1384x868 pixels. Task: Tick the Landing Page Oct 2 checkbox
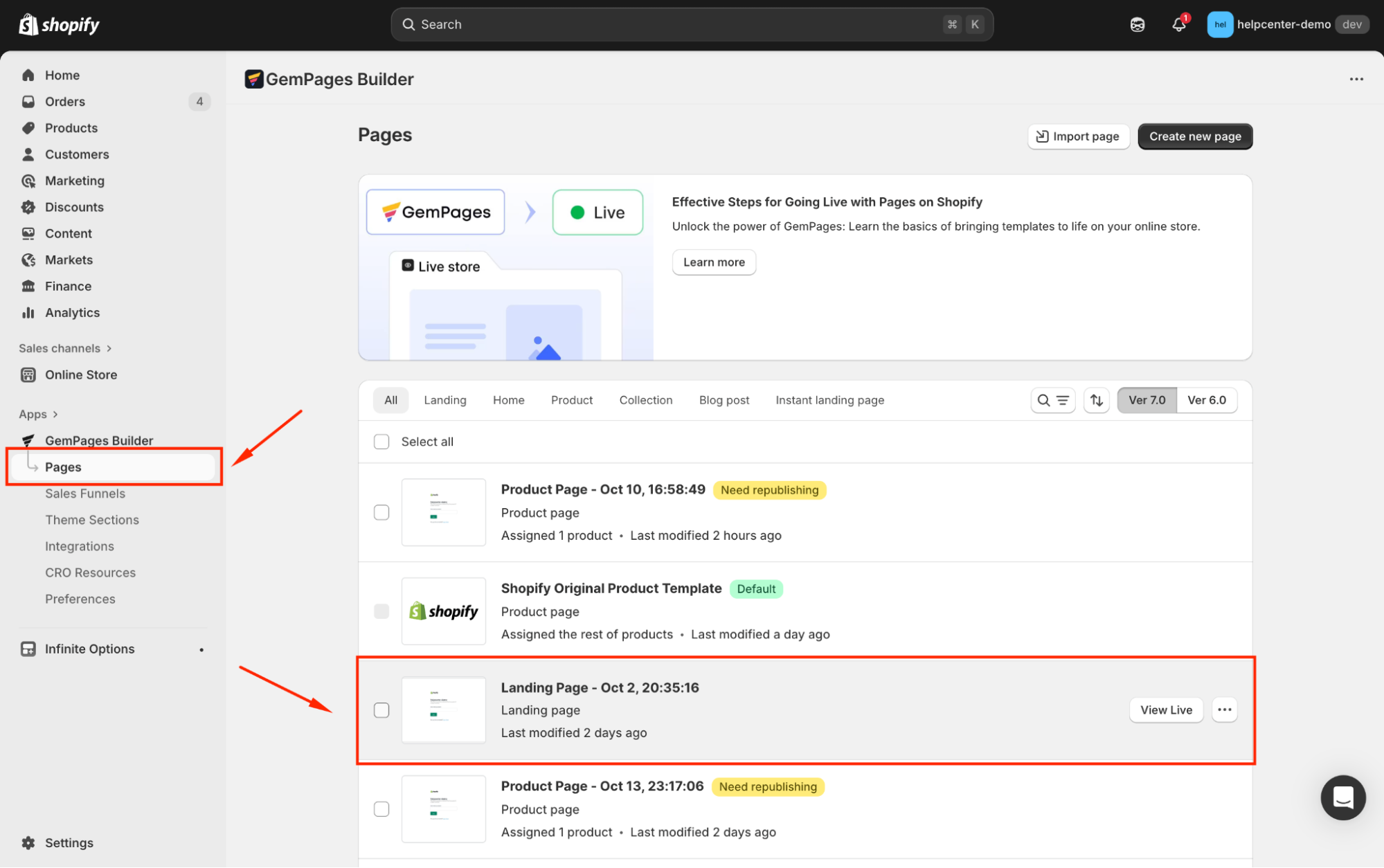381,710
